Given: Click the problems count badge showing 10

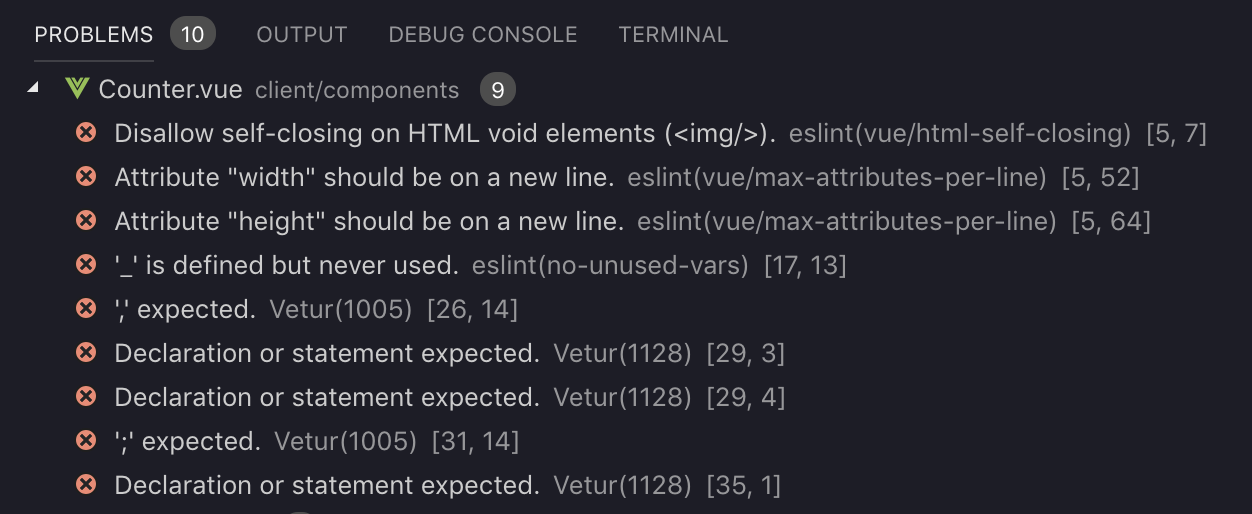Looking at the screenshot, I should [x=193, y=34].
